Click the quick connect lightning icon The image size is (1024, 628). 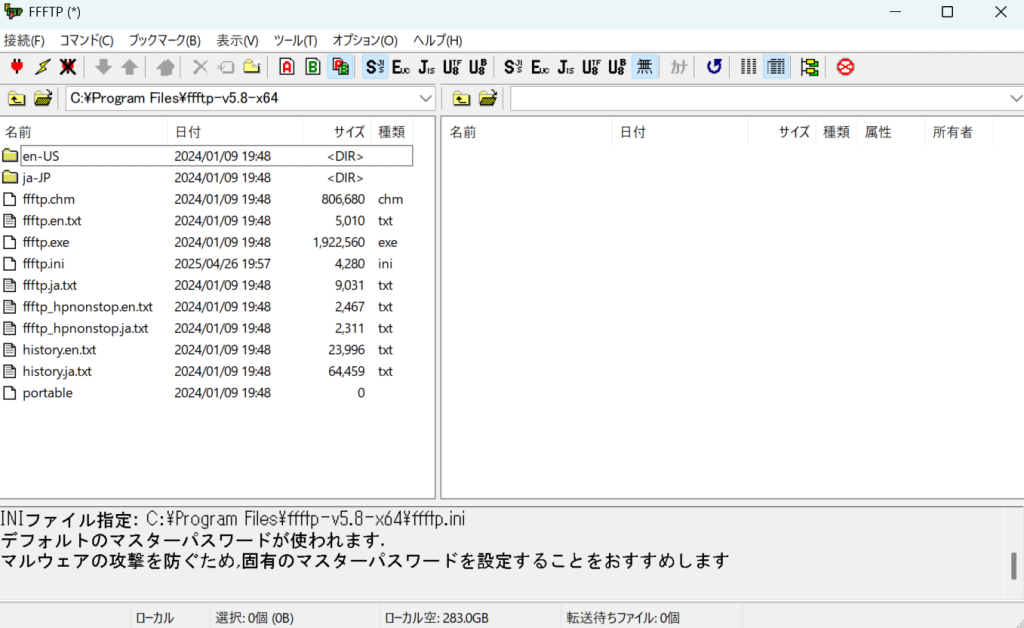point(42,67)
